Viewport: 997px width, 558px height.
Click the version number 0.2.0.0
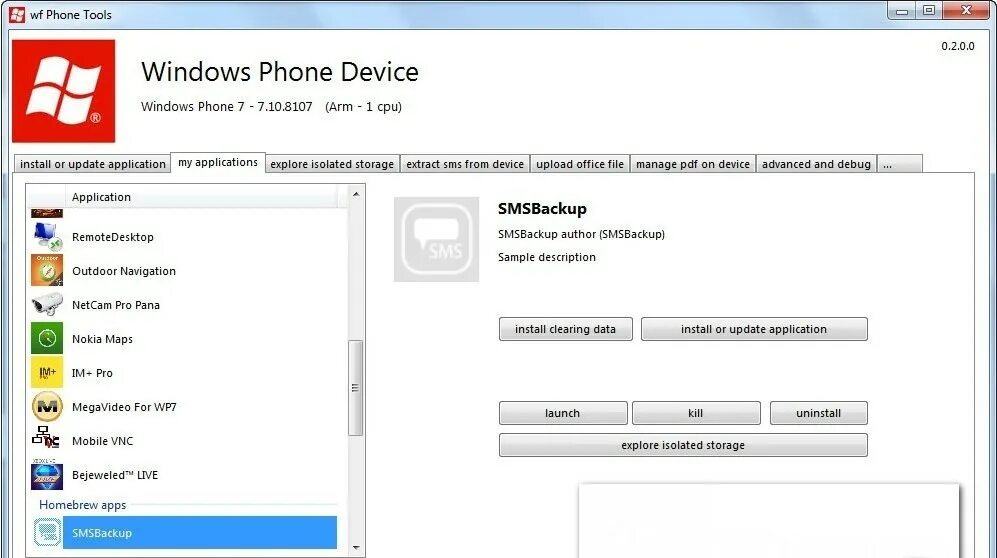pyautogui.click(x=958, y=46)
